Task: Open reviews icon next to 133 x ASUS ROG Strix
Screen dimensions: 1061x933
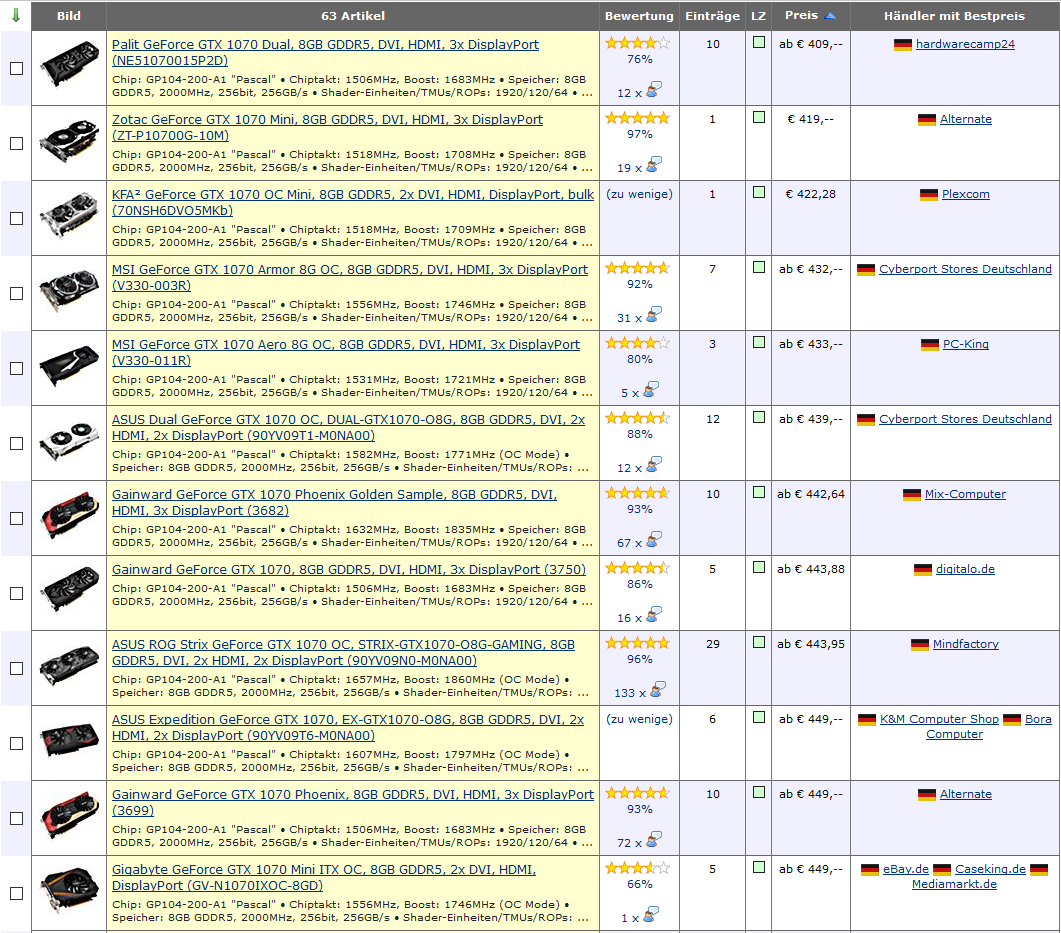Action: click(x=658, y=689)
